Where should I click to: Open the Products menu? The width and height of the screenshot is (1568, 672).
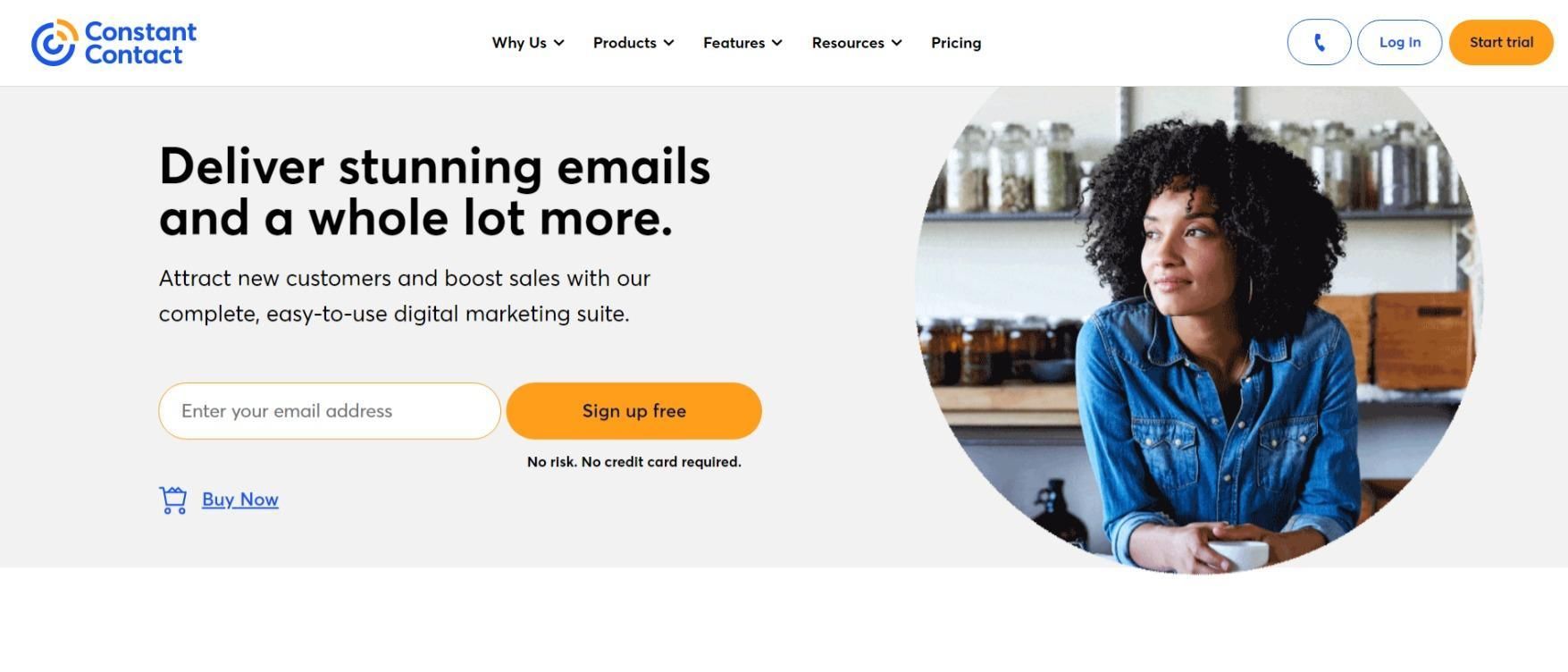coord(633,43)
